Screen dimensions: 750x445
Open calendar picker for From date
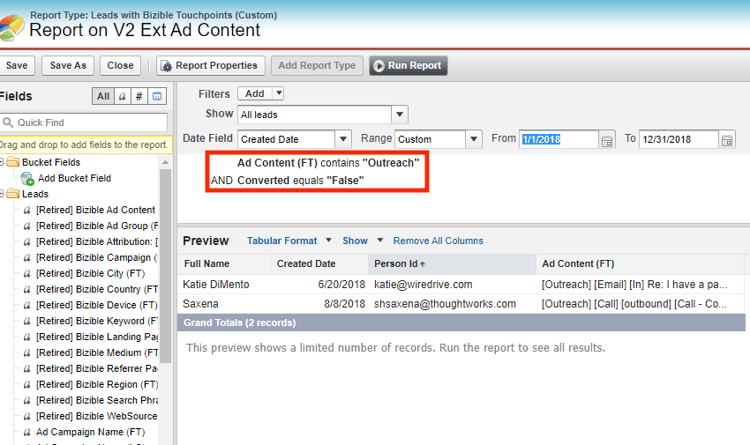pyautogui.click(x=607, y=141)
